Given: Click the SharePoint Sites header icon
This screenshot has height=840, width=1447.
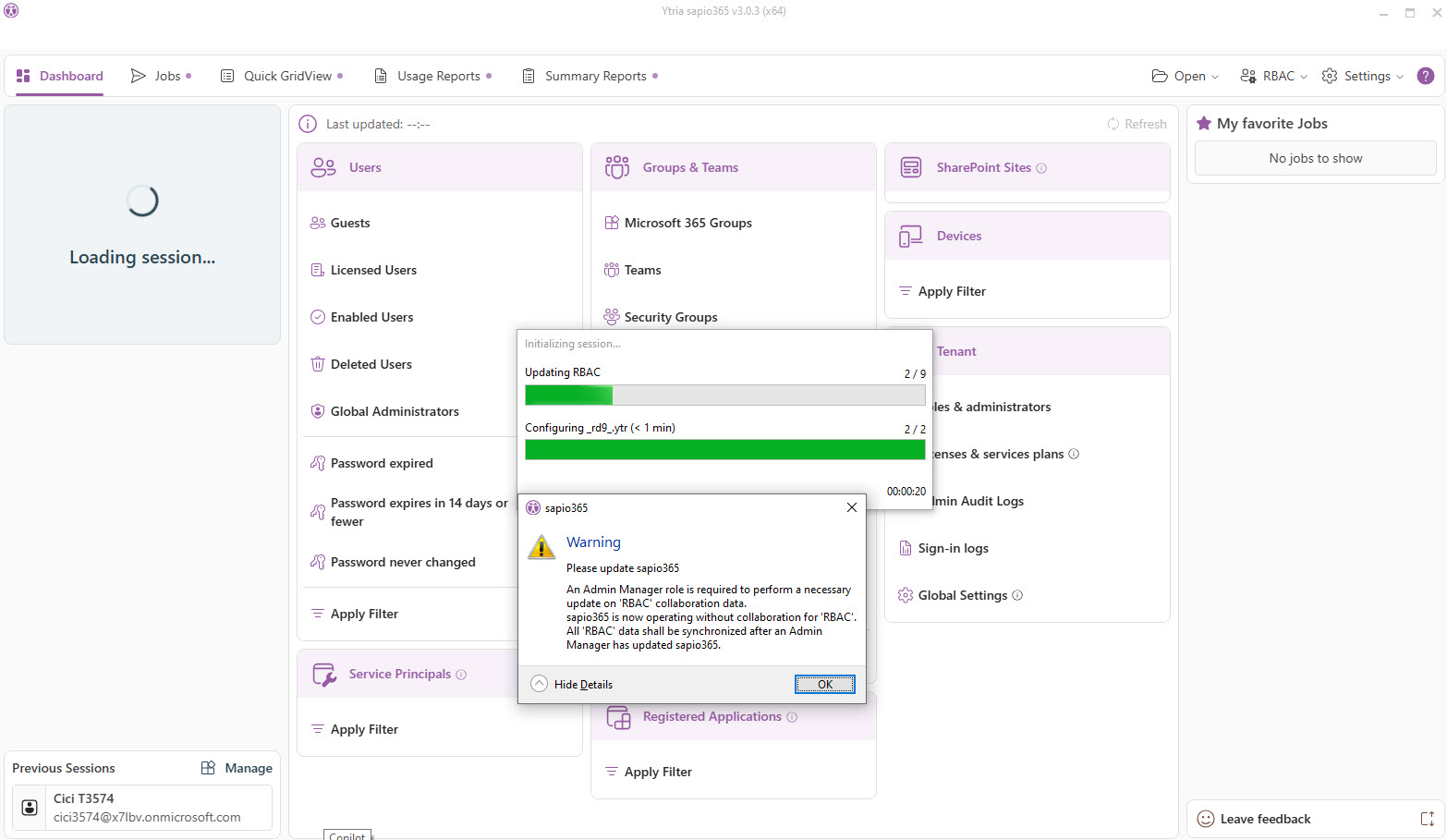Looking at the screenshot, I should click(911, 167).
